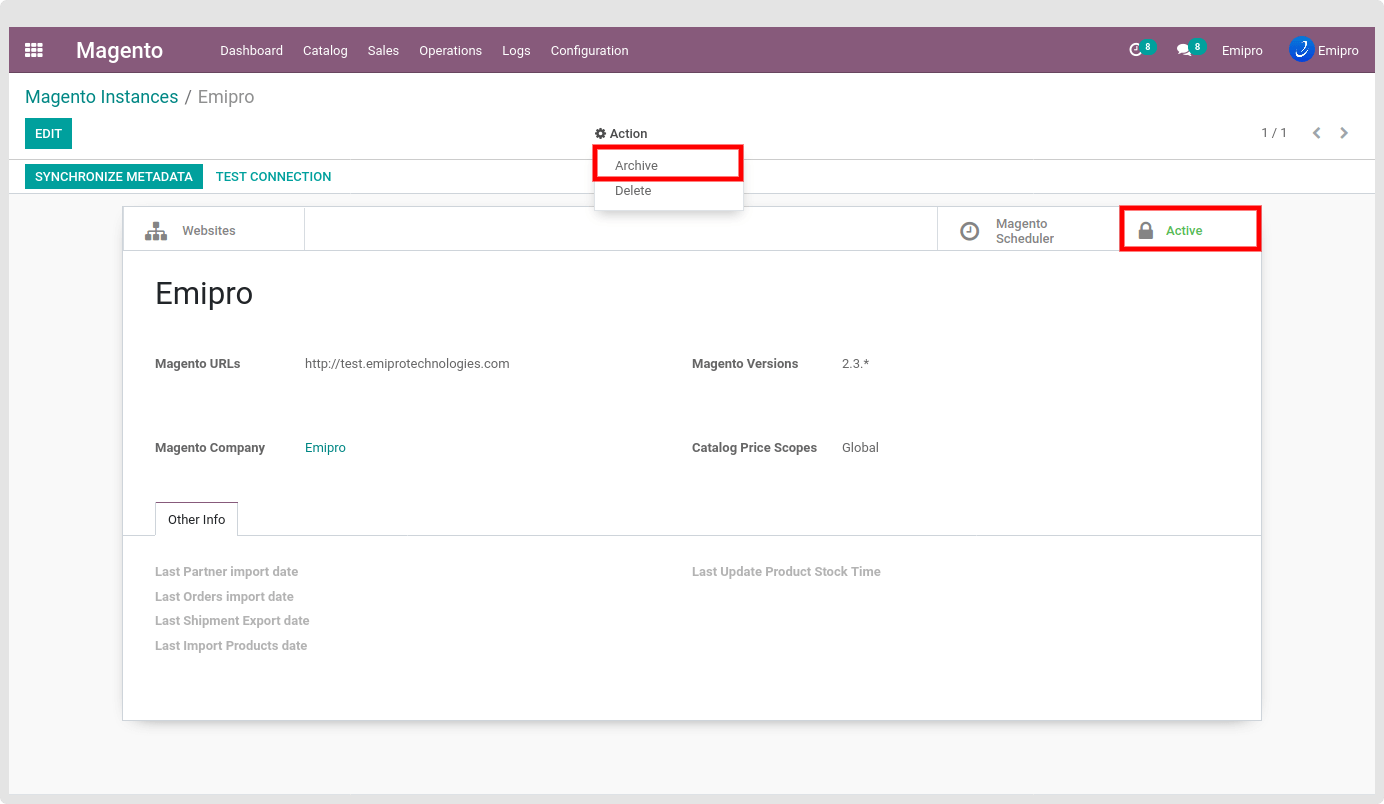Image resolution: width=1384 pixels, height=804 pixels.
Task: Click the Catalog Price Scopes label
Action: (754, 448)
